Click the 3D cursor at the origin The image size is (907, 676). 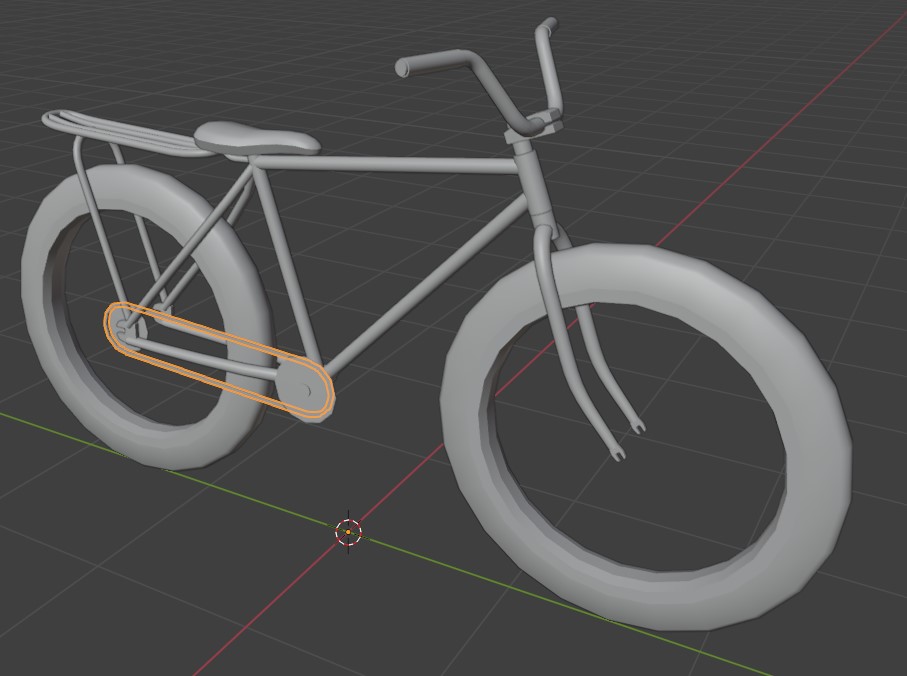(348, 532)
